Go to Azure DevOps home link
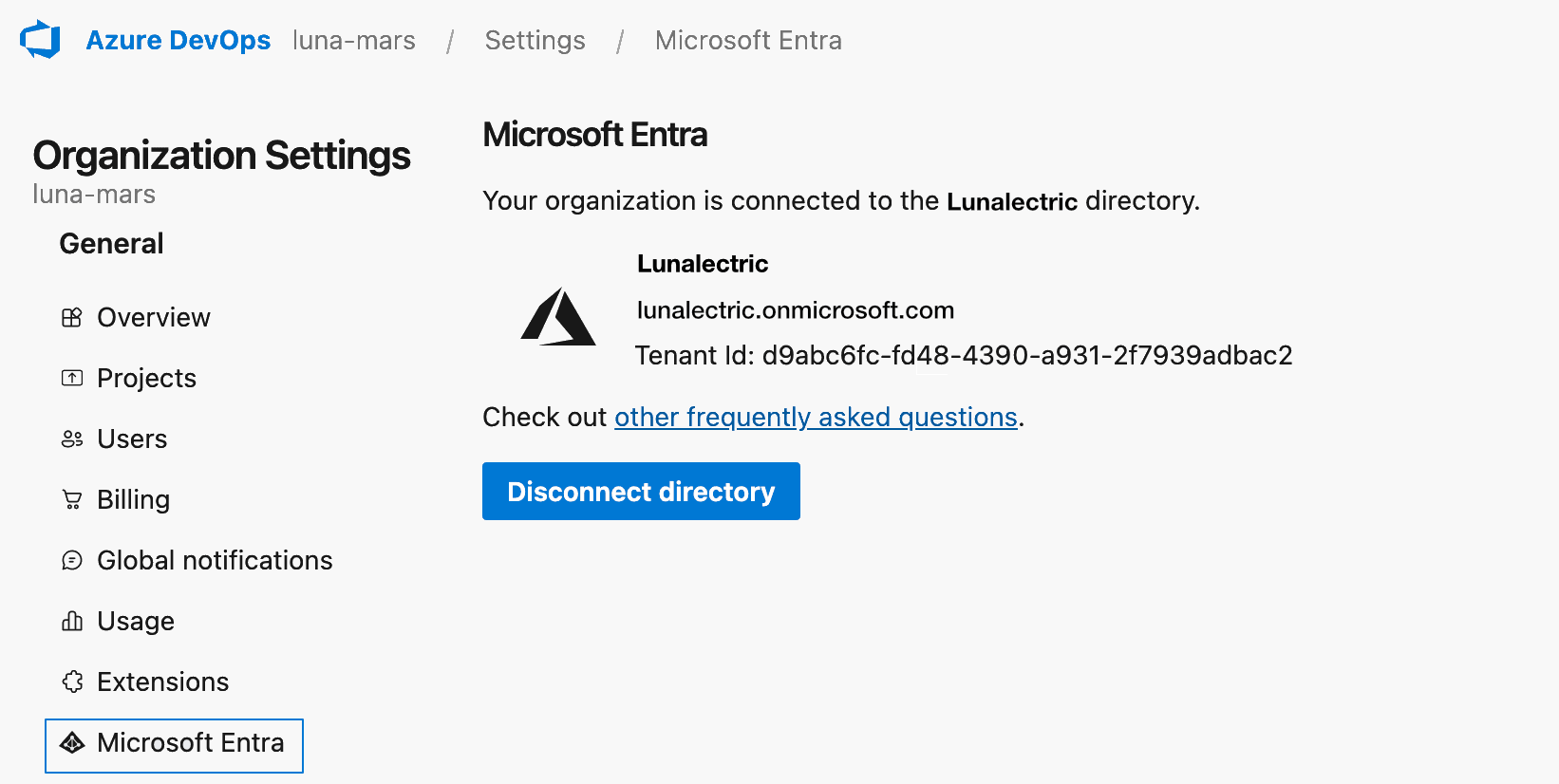1559x784 pixels. point(178,40)
